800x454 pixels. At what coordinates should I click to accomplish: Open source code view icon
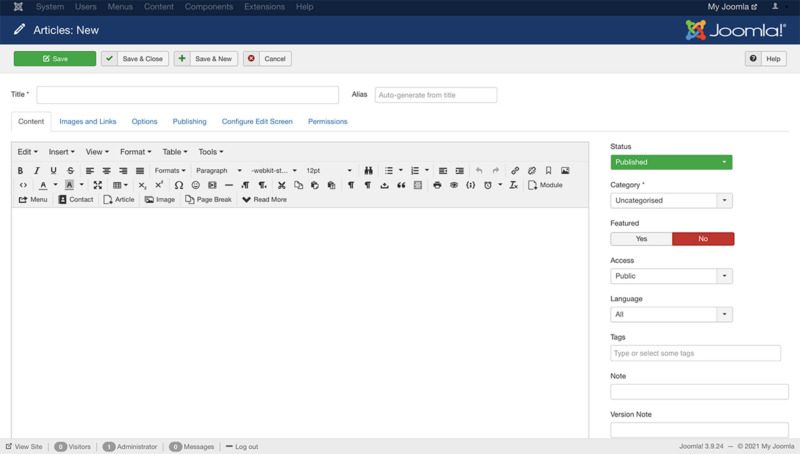click(x=23, y=185)
